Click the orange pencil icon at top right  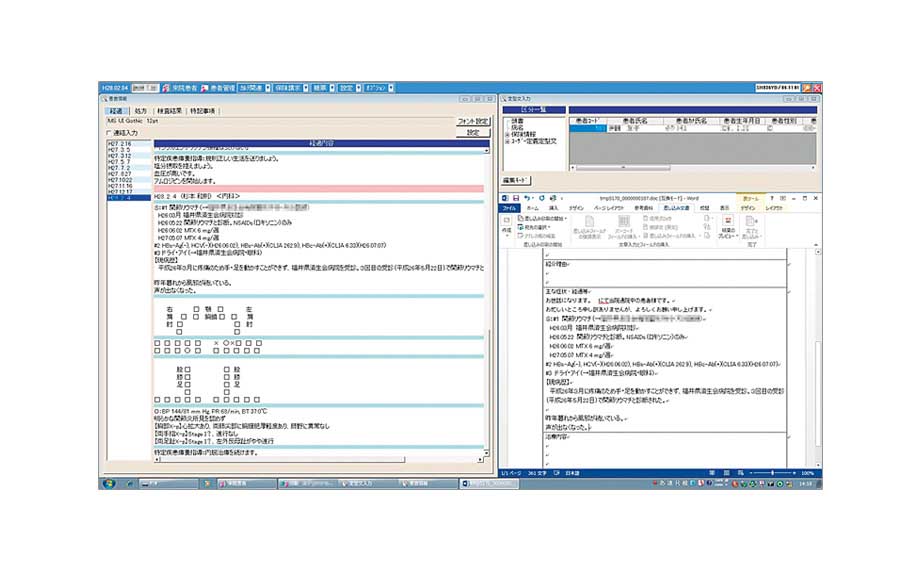pyautogui.click(x=806, y=88)
